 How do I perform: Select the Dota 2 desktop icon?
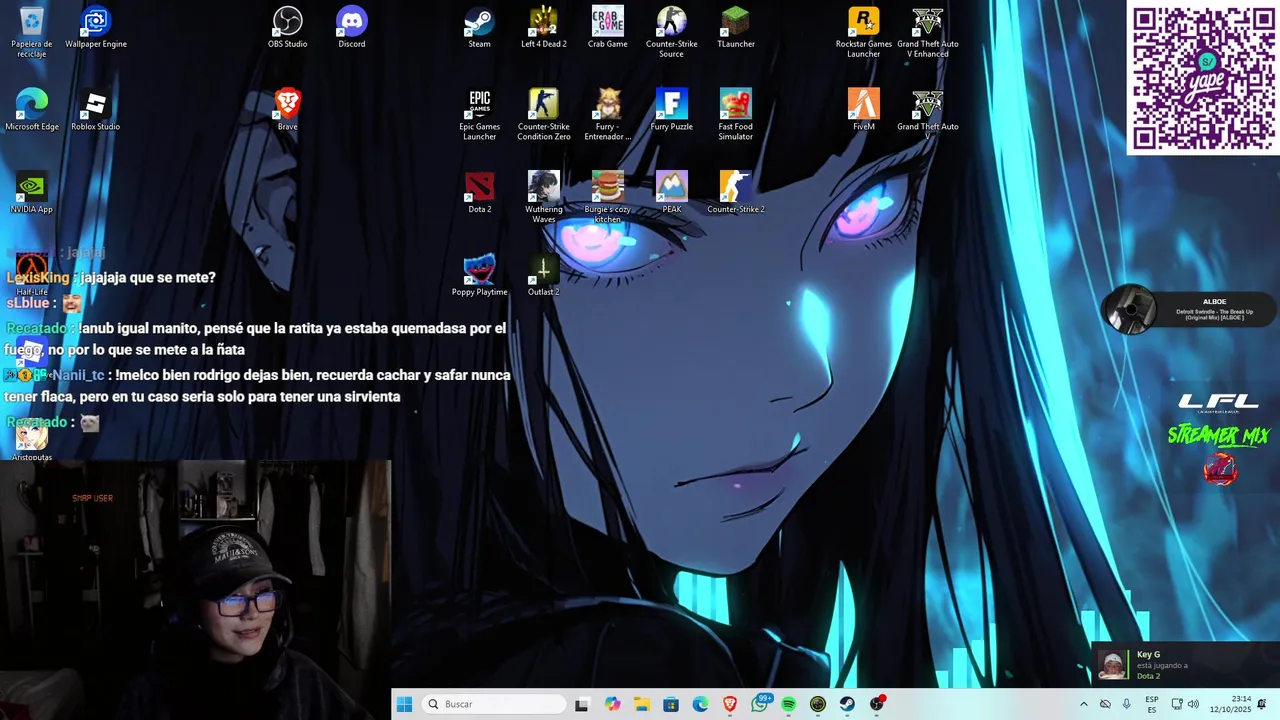pyautogui.click(x=479, y=193)
